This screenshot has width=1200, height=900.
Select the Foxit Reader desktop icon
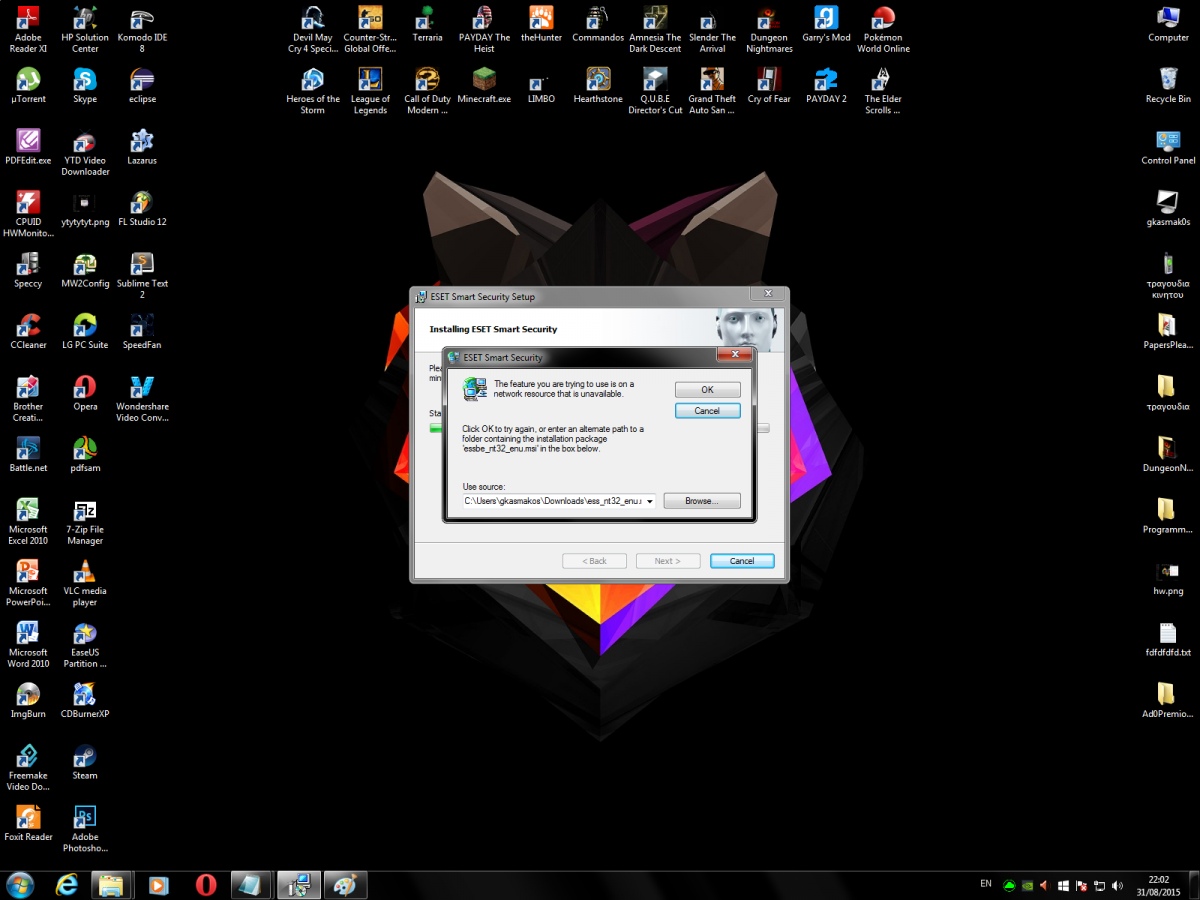click(28, 823)
